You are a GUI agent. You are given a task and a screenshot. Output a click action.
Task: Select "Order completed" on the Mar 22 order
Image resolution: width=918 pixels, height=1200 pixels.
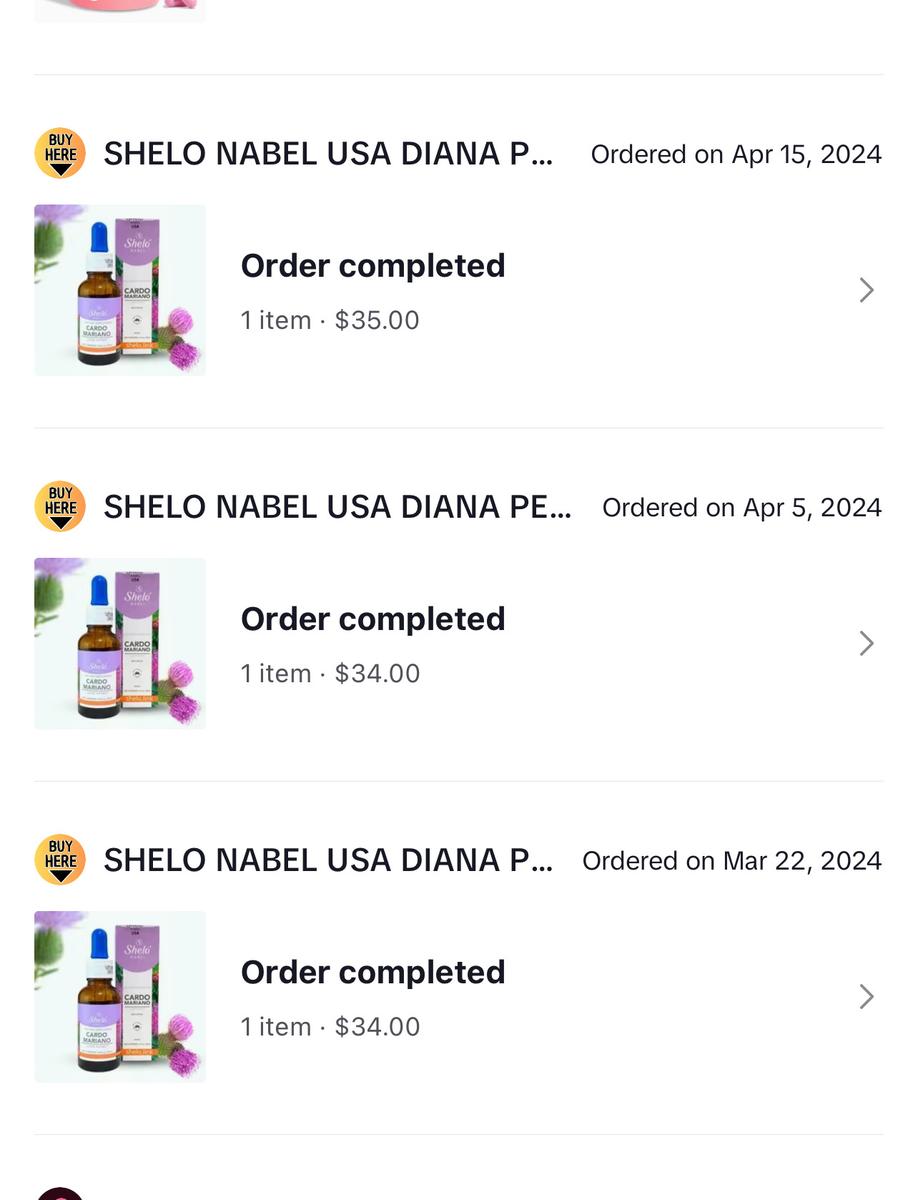(x=373, y=972)
